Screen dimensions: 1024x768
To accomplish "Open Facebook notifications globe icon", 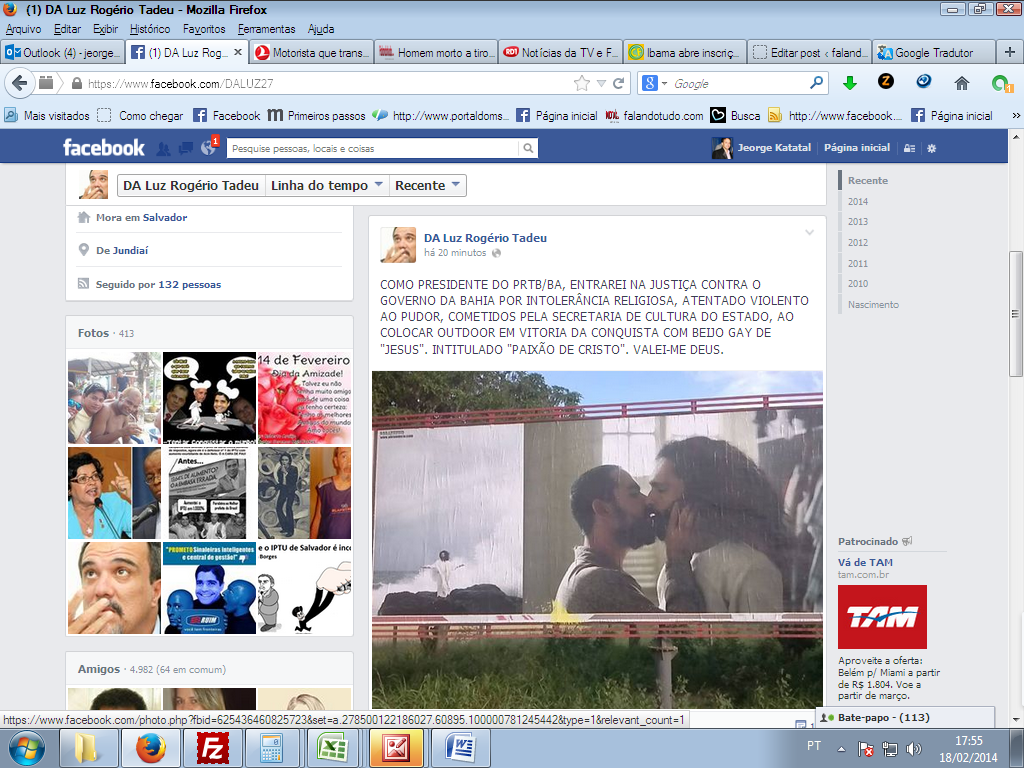I will [x=208, y=148].
